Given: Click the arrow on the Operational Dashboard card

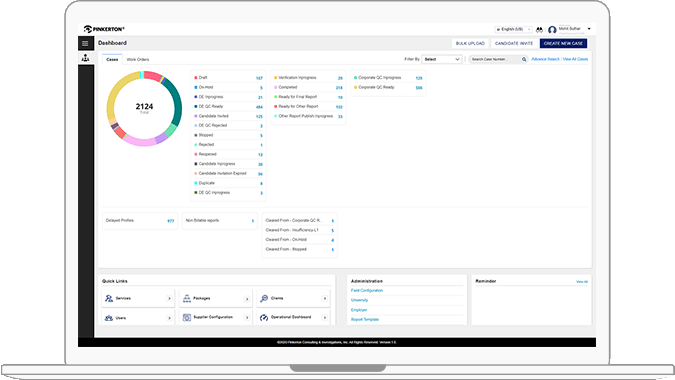Looking at the screenshot, I should (x=325, y=318).
